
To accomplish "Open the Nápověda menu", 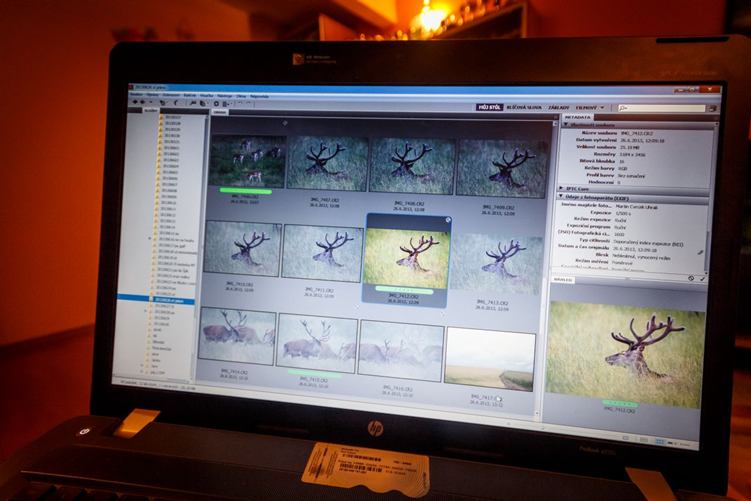I will [x=259, y=96].
